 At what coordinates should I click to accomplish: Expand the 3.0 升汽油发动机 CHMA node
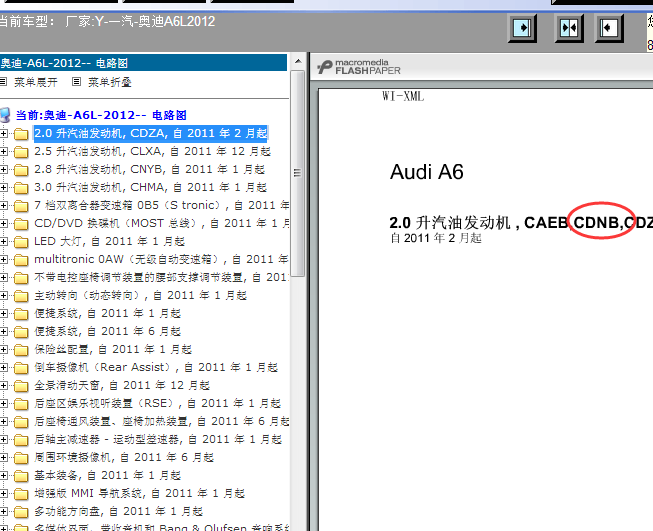[x=4, y=187]
